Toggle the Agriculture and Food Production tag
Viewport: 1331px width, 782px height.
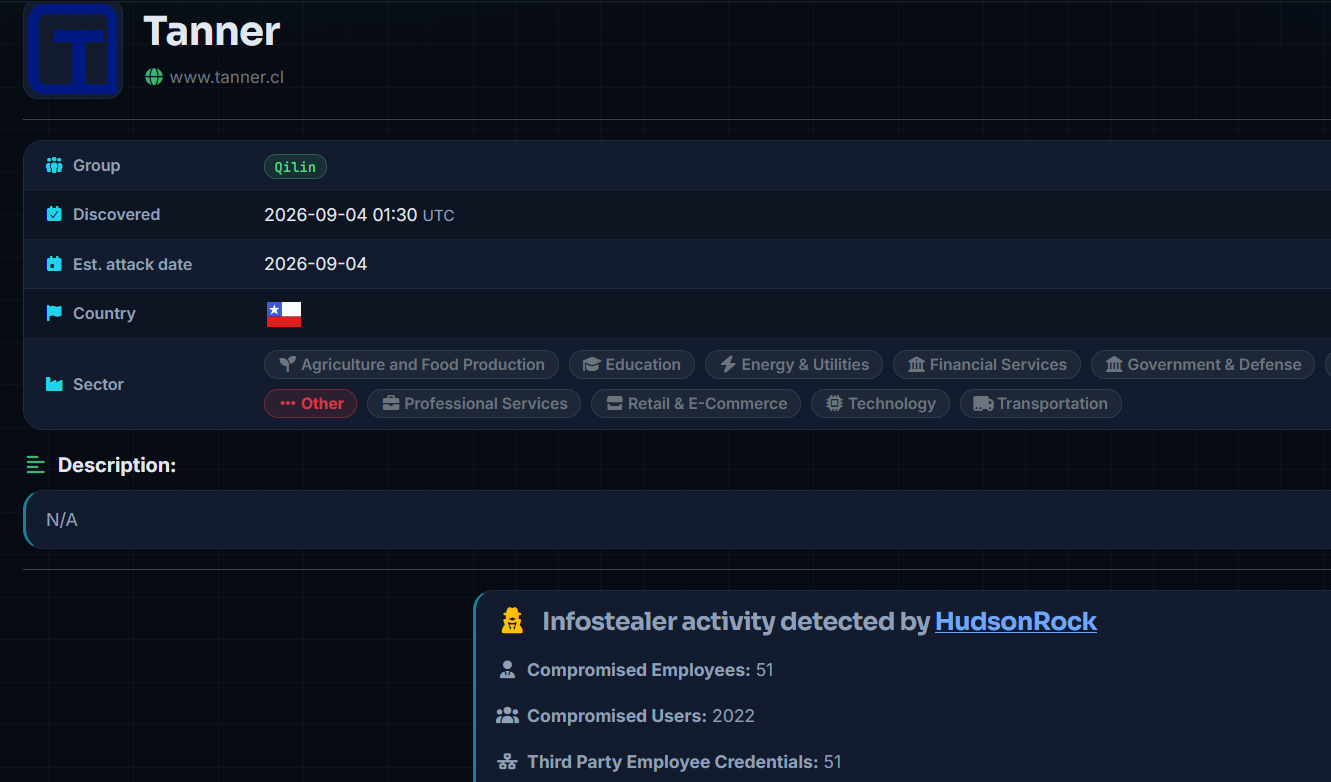411,365
